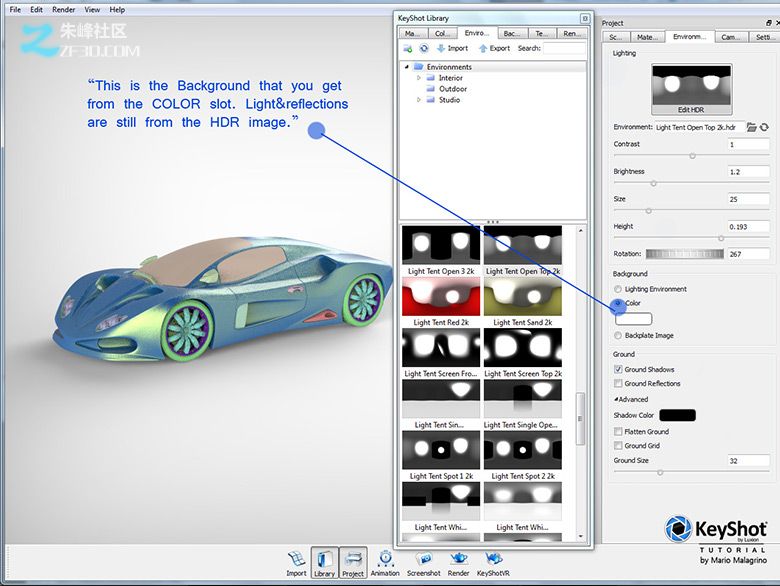The image size is (780, 586).
Task: Select Light Tent Single Ope... thumbnail
Action: coord(523,399)
